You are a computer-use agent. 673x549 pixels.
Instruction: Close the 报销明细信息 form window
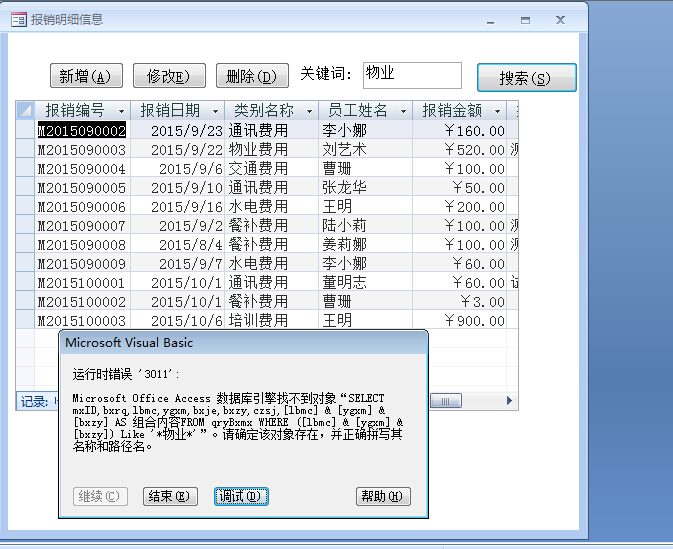tap(560, 19)
